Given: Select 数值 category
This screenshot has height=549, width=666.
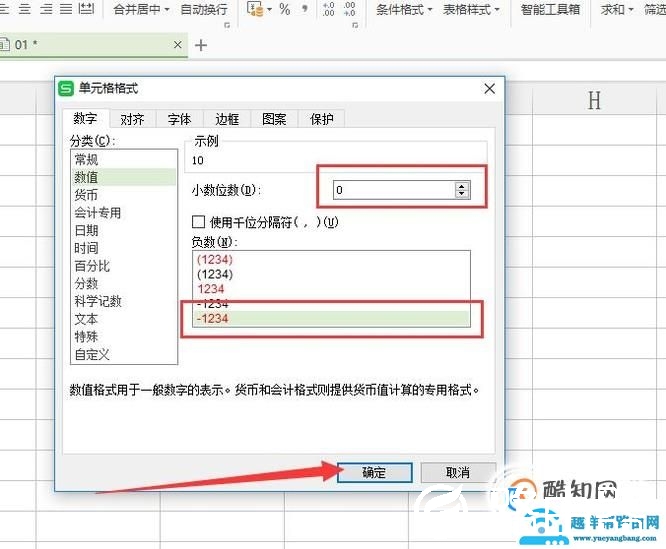Looking at the screenshot, I should [124, 177].
